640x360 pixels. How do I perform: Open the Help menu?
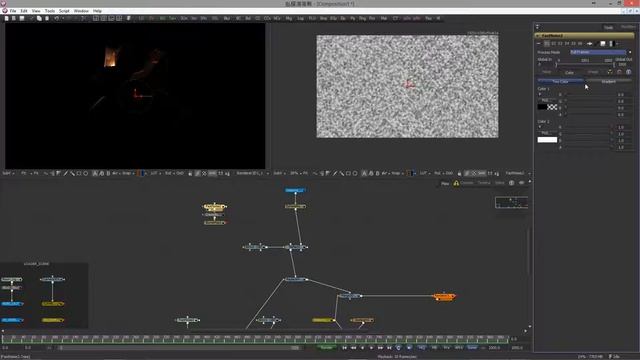pos(97,11)
